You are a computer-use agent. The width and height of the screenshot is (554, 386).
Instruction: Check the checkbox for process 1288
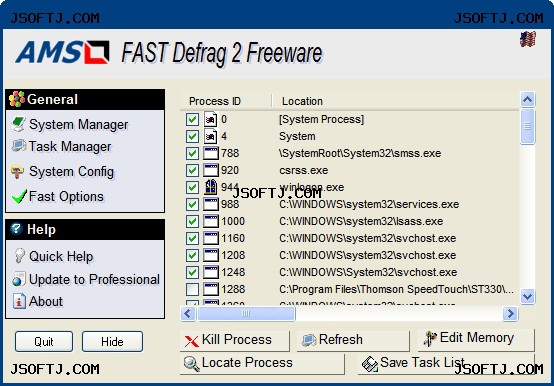[192, 289]
